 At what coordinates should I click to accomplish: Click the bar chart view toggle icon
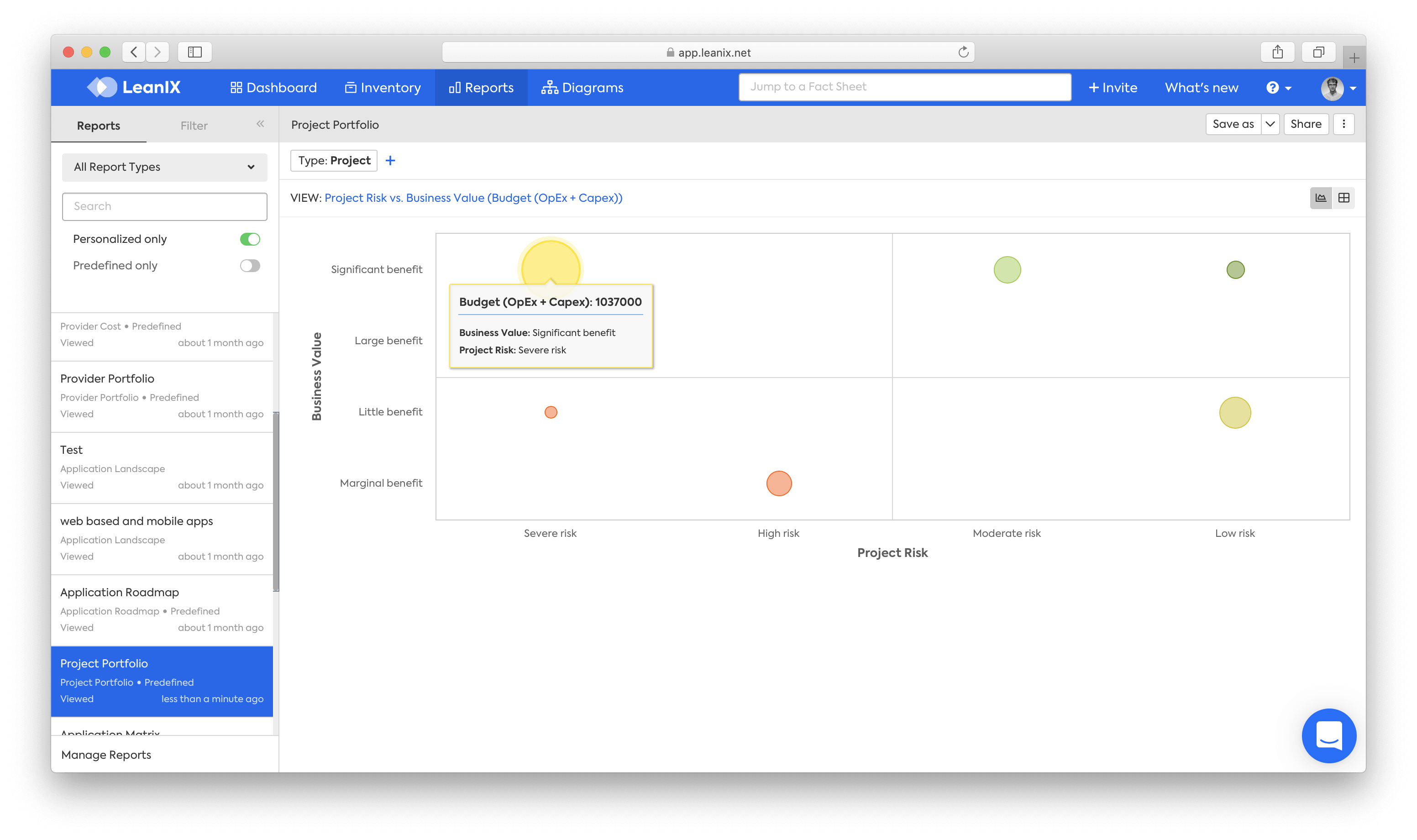[x=1321, y=197]
